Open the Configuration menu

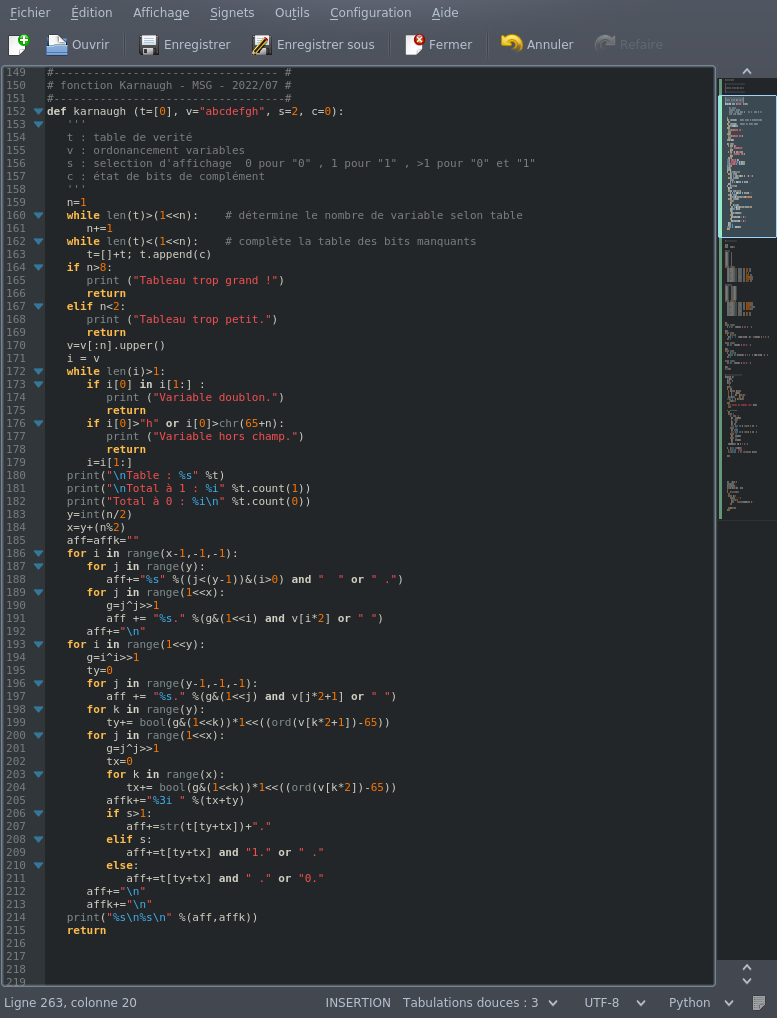tap(371, 12)
